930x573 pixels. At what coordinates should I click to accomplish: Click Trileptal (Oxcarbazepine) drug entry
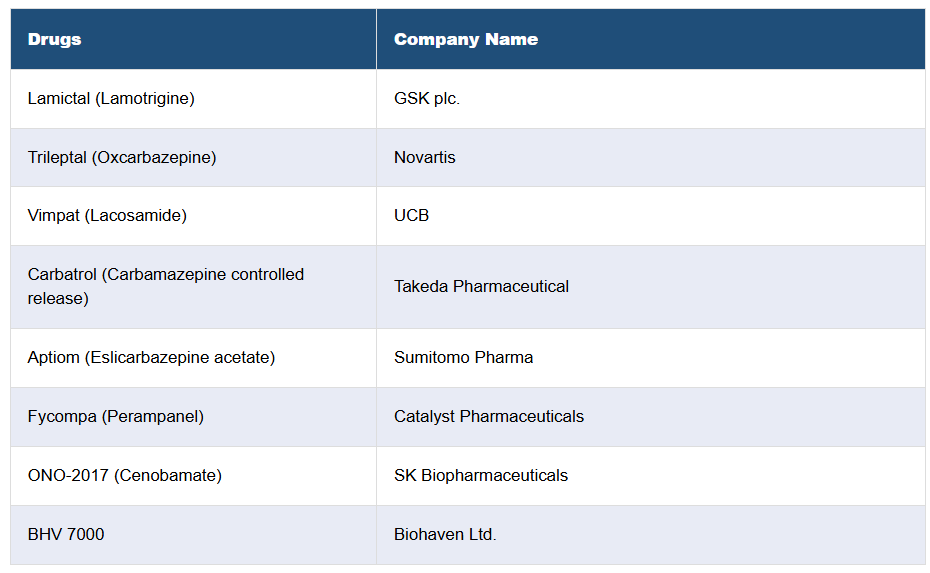[122, 157]
